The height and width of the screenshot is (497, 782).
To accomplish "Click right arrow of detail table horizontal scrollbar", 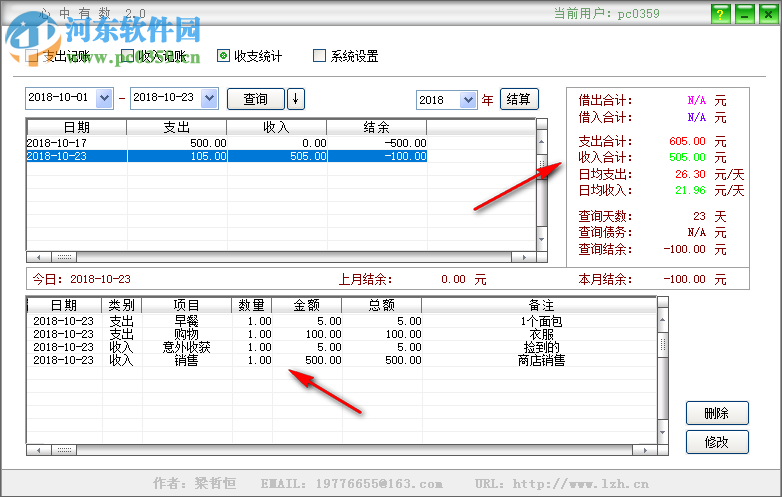I will (645, 450).
